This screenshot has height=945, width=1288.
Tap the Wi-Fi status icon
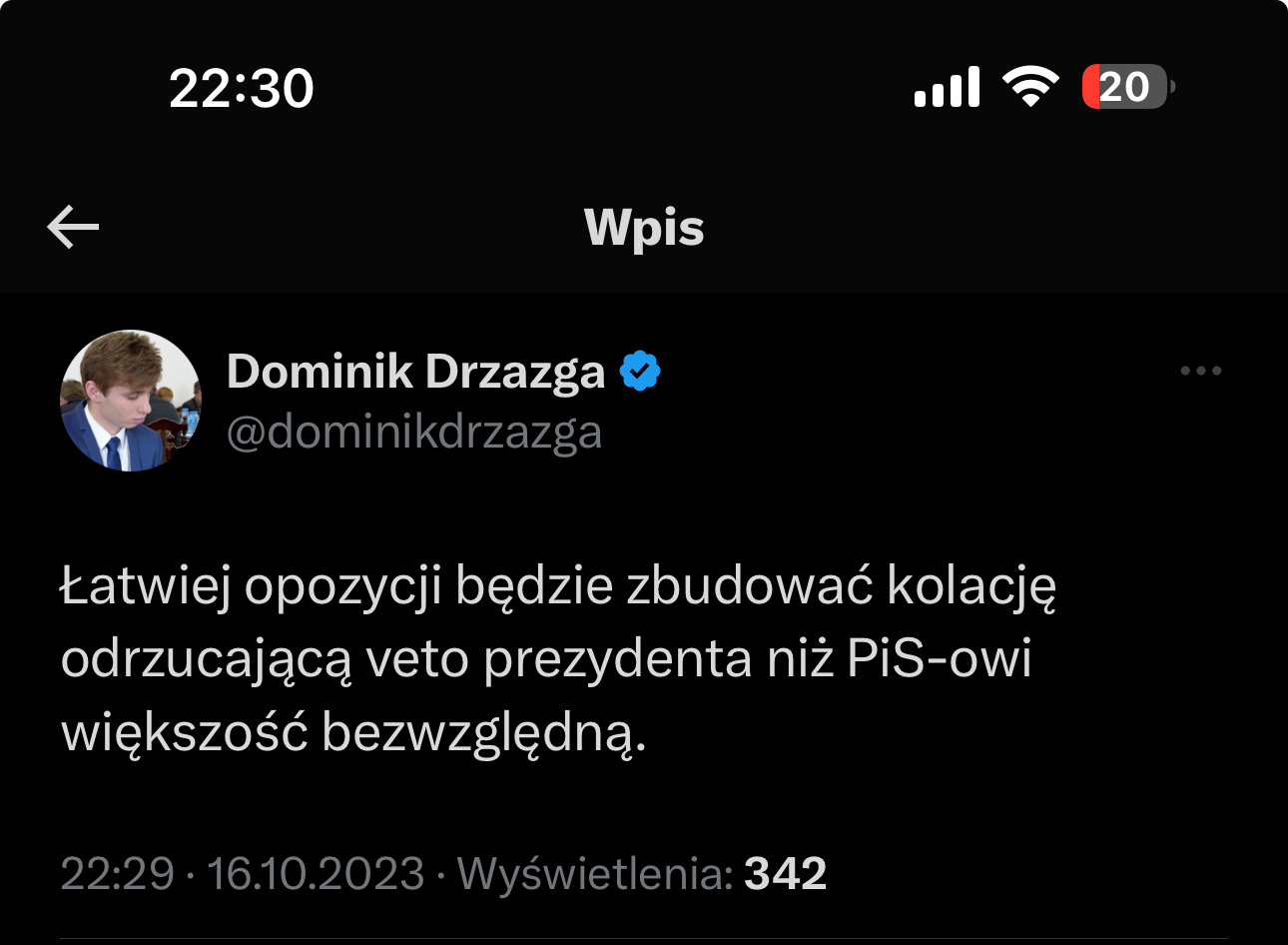[x=1030, y=87]
